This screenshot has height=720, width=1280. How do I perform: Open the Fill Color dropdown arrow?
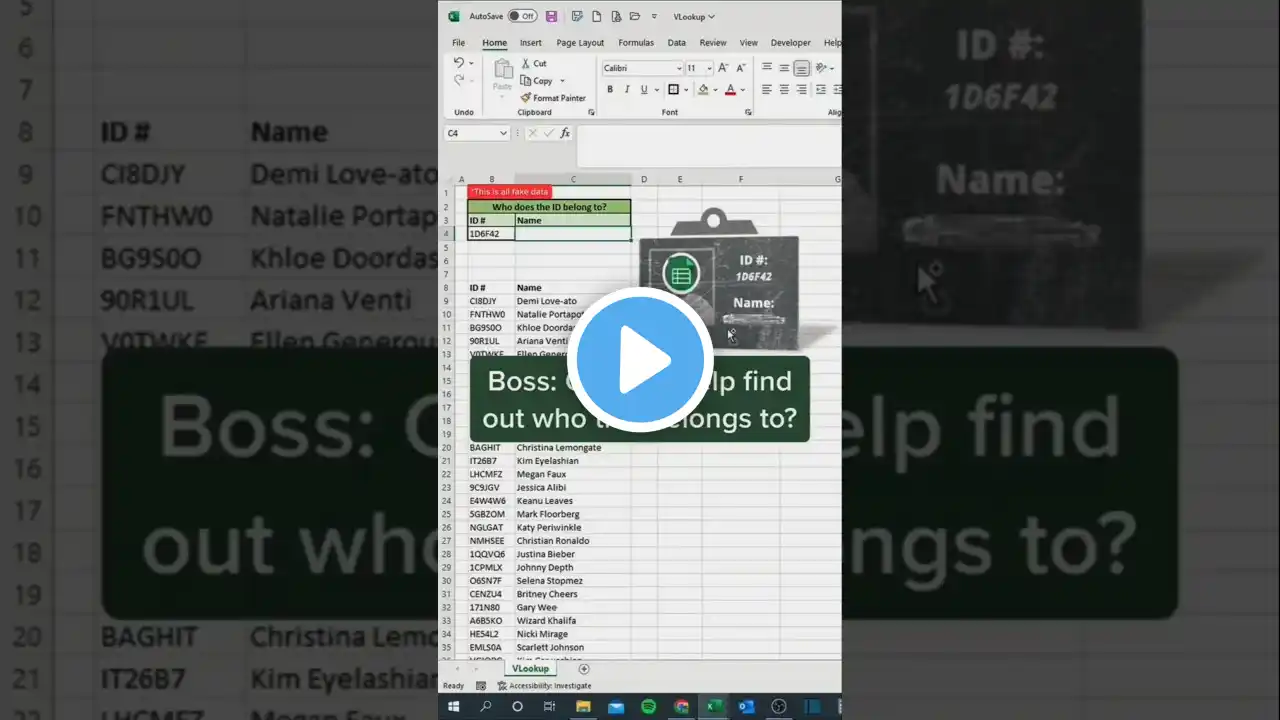pyautogui.click(x=715, y=90)
